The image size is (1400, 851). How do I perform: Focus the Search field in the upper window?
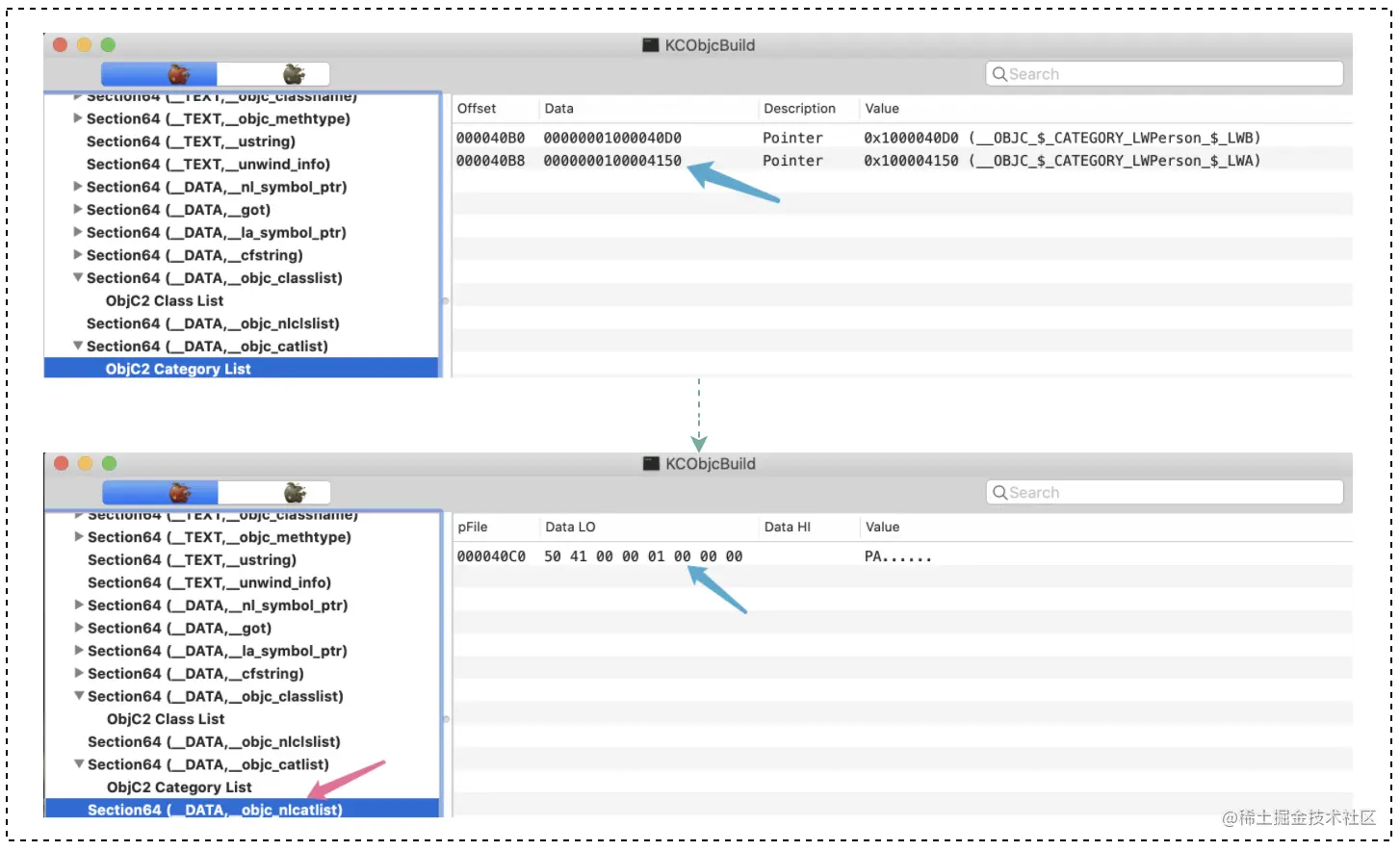[x=1164, y=74]
